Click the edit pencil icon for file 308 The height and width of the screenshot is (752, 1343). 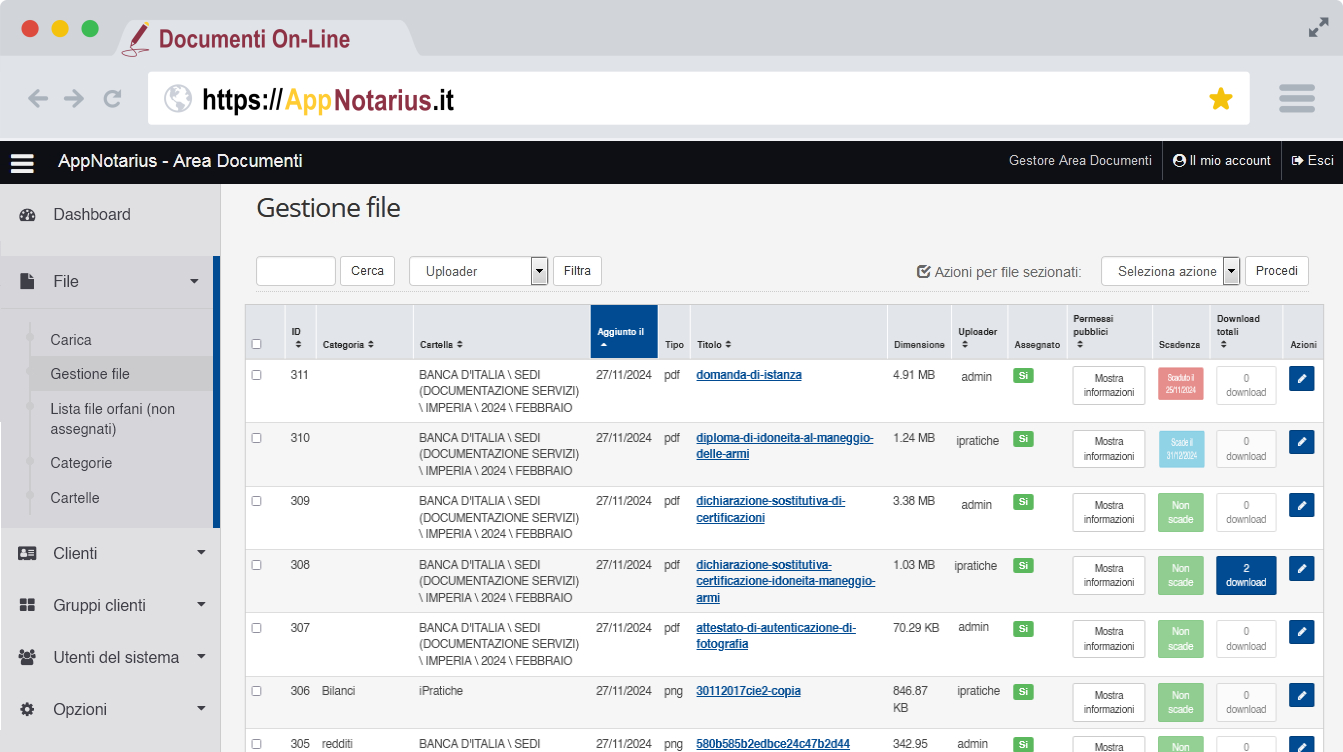click(x=1301, y=569)
